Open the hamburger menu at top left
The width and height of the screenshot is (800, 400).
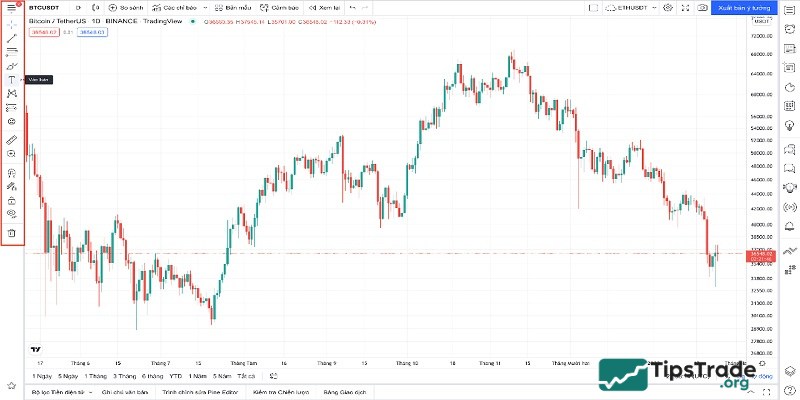pyautogui.click(x=11, y=7)
